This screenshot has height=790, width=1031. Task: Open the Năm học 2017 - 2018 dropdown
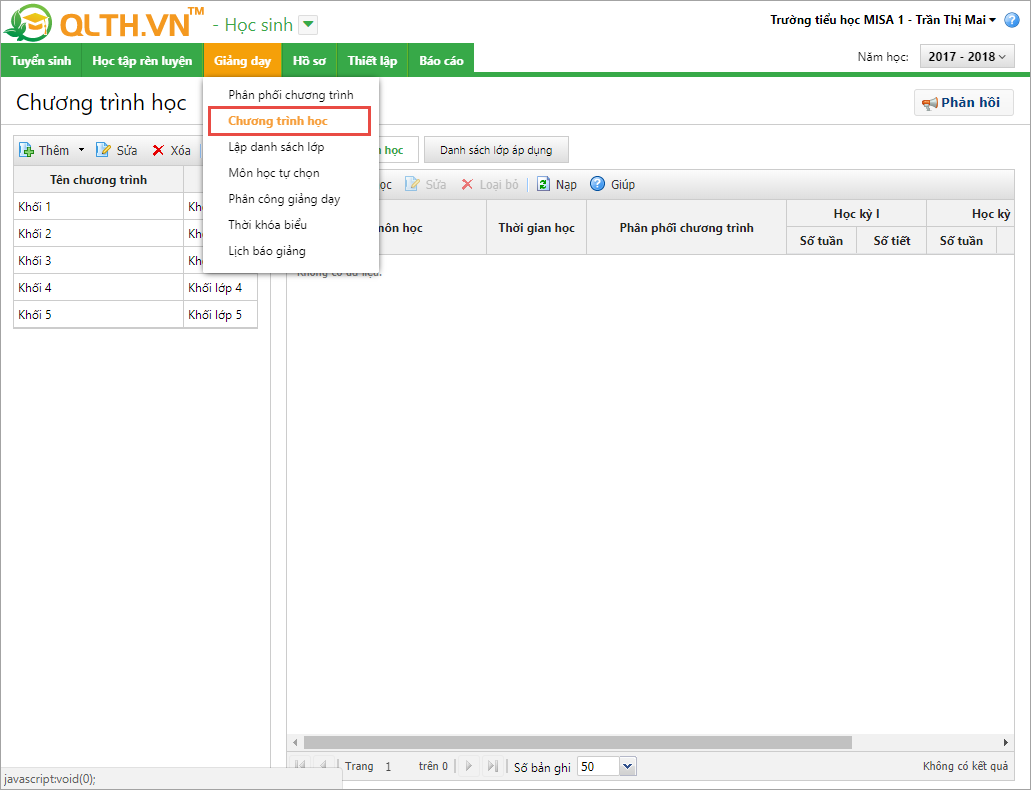point(967,57)
